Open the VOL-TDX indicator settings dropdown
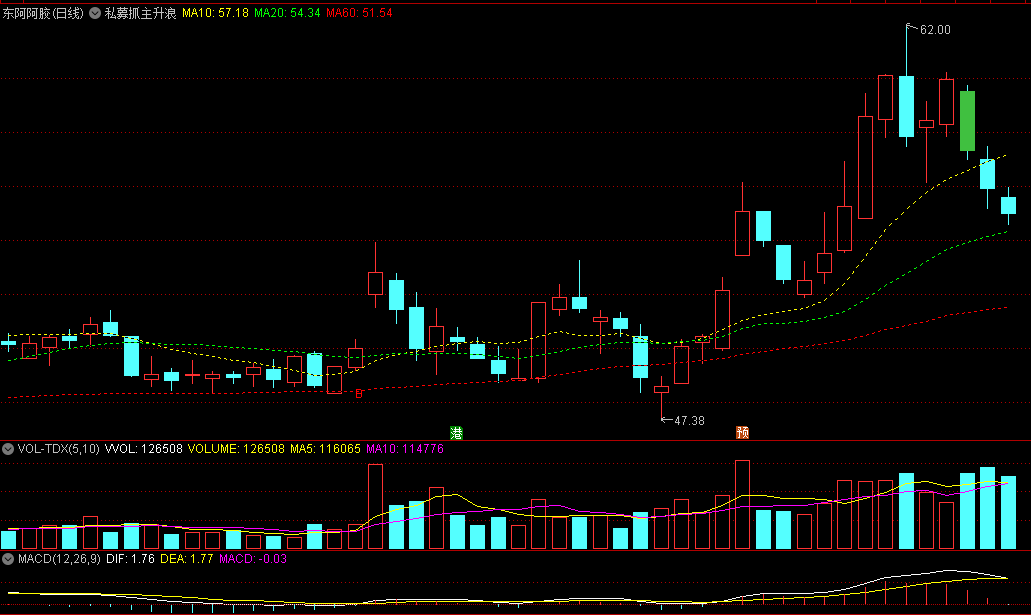The width and height of the screenshot is (1031, 615). pyautogui.click(x=8, y=449)
